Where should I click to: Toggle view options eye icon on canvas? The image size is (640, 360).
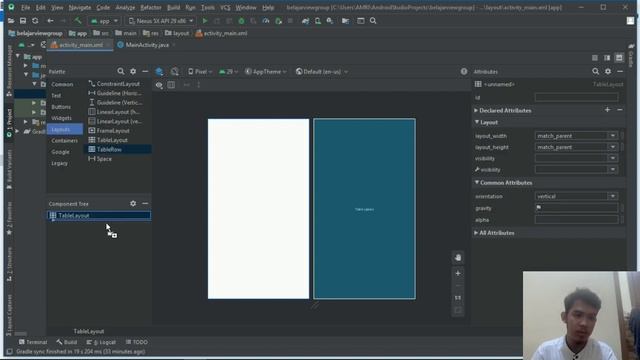click(159, 85)
